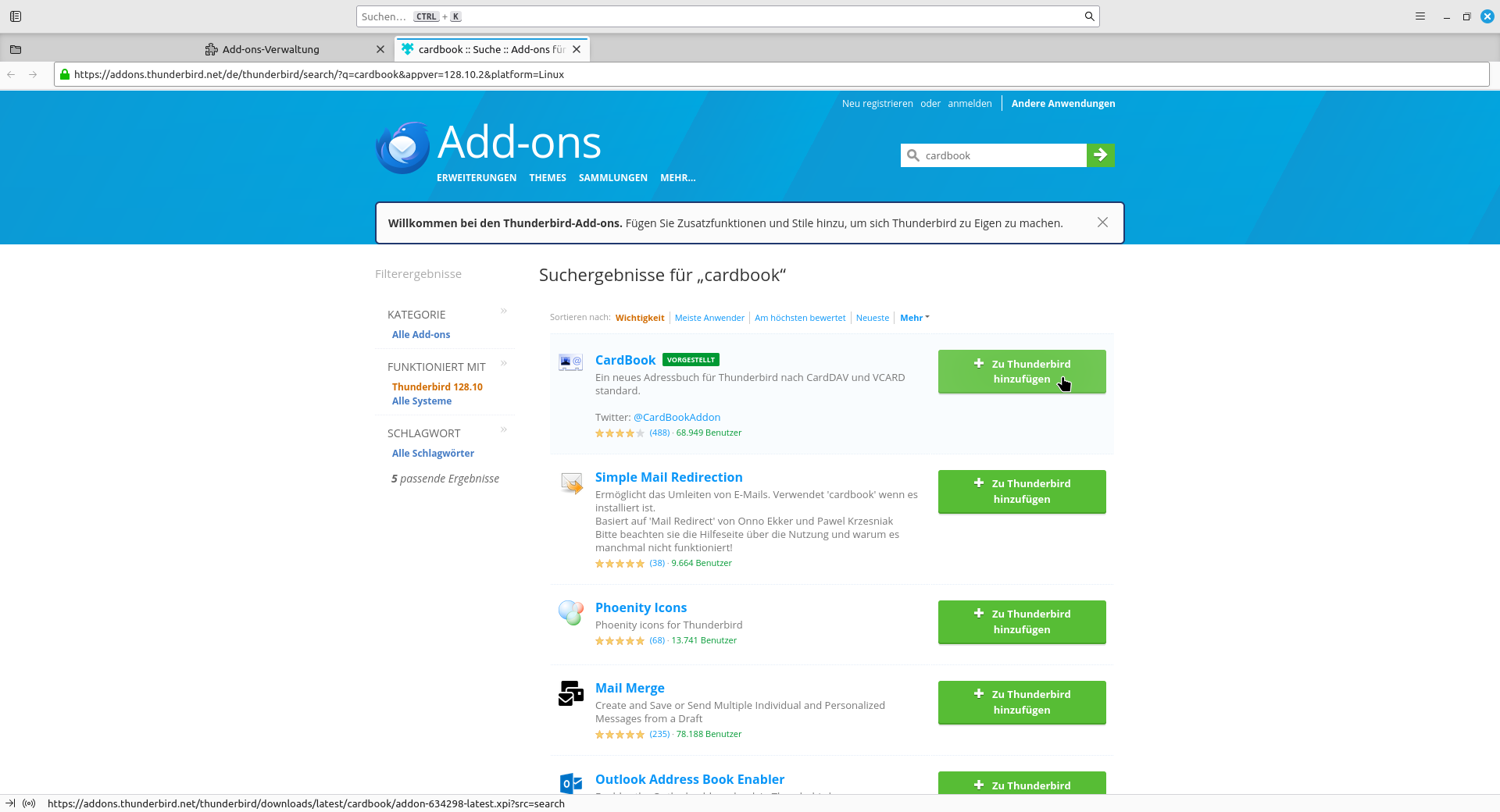Click the folder icon left of the tabs
This screenshot has height=812, width=1500.
pos(16,49)
